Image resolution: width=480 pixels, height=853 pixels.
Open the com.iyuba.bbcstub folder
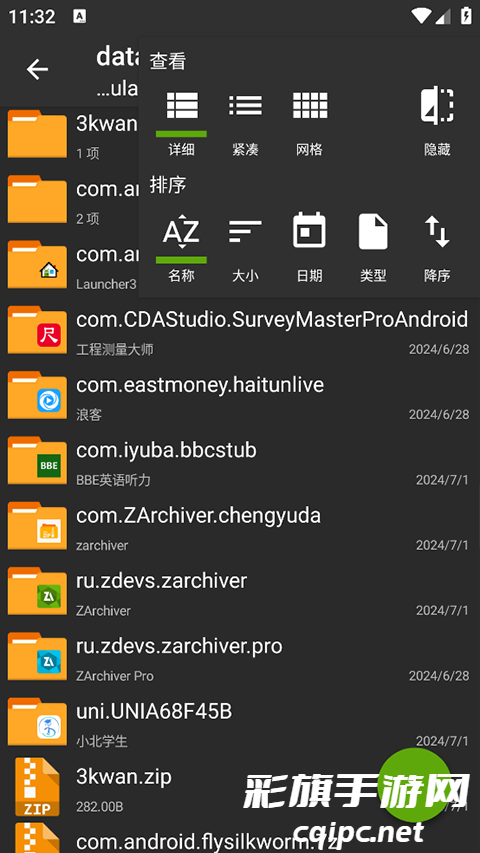[x=240, y=462]
